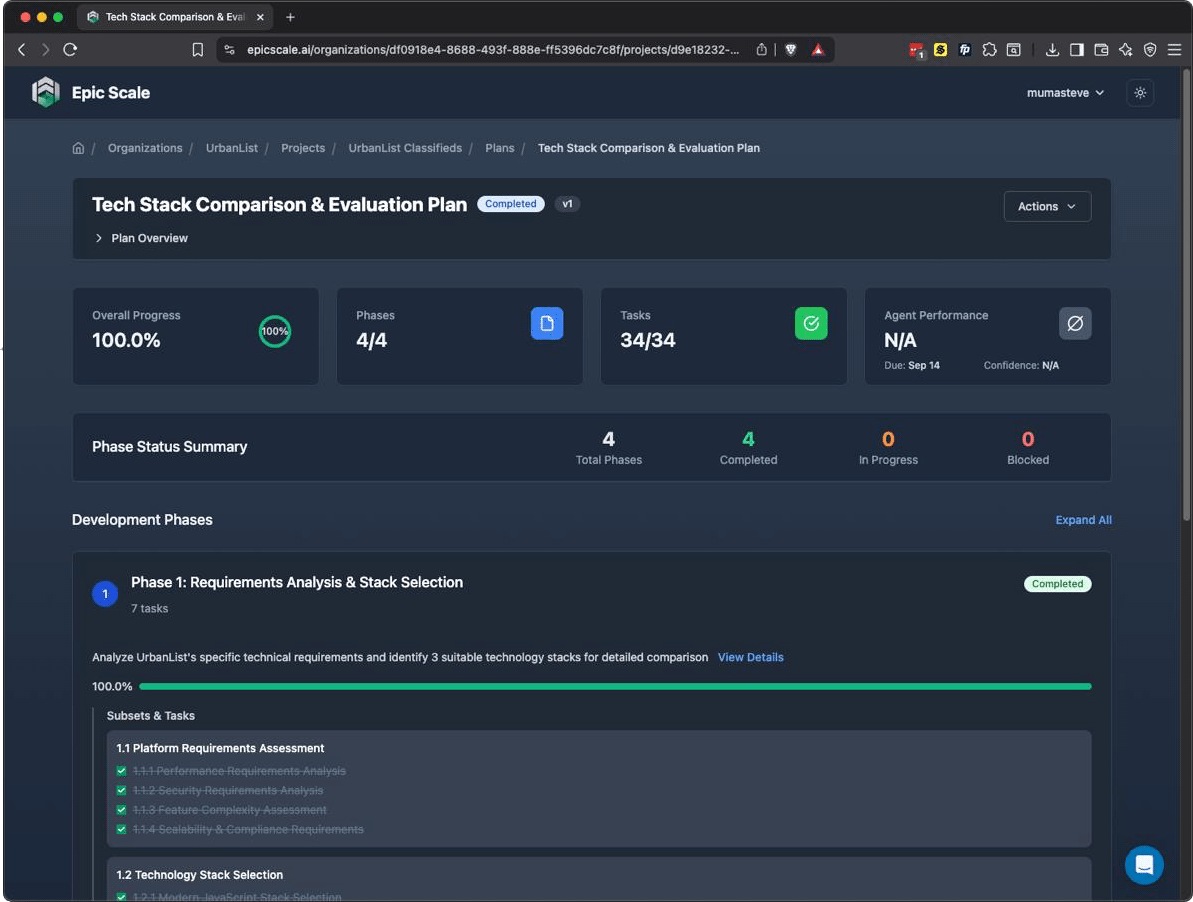
Task: Click the Tasks 34/34 value
Action: click(x=647, y=340)
